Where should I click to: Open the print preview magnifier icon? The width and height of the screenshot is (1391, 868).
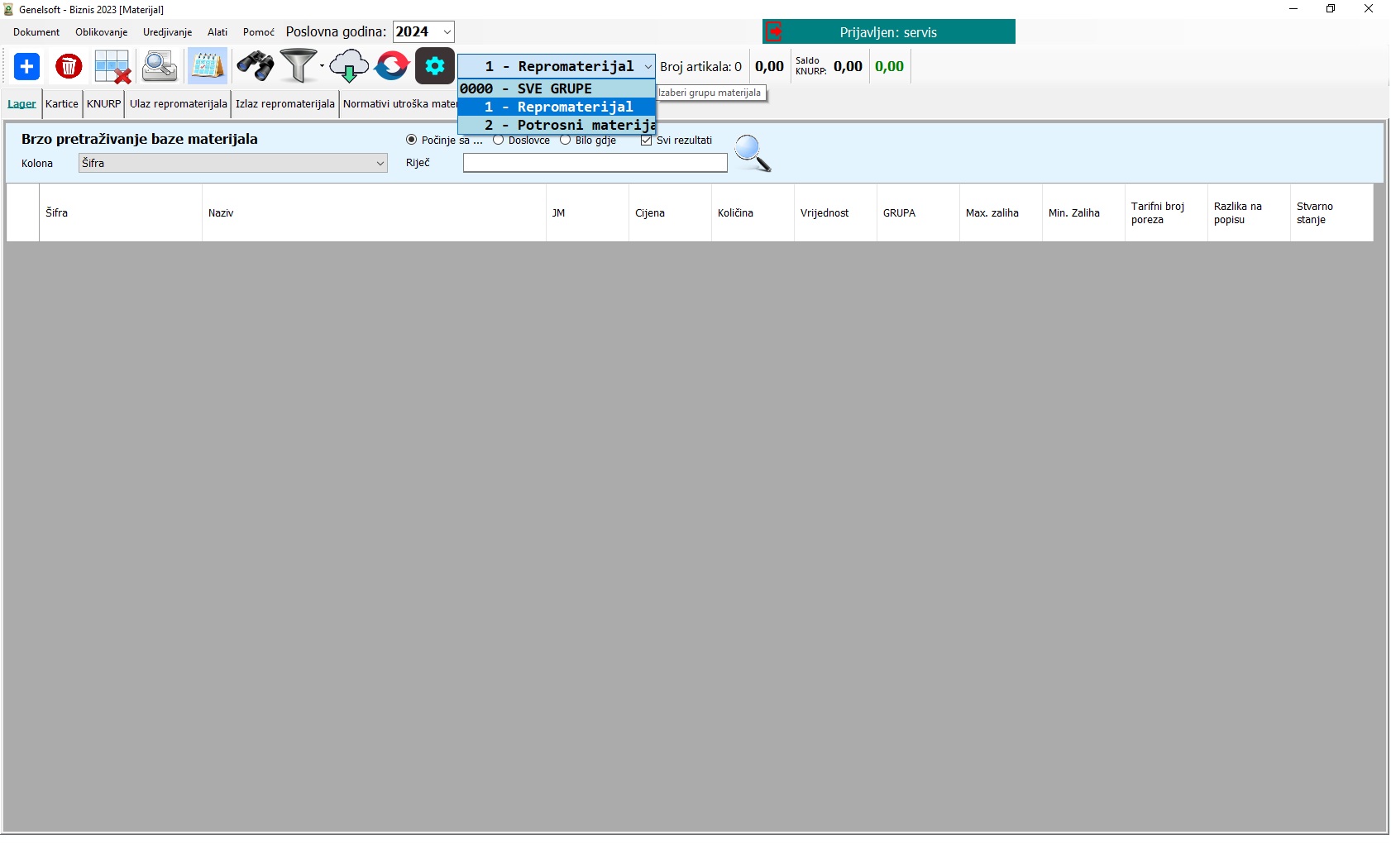click(160, 66)
